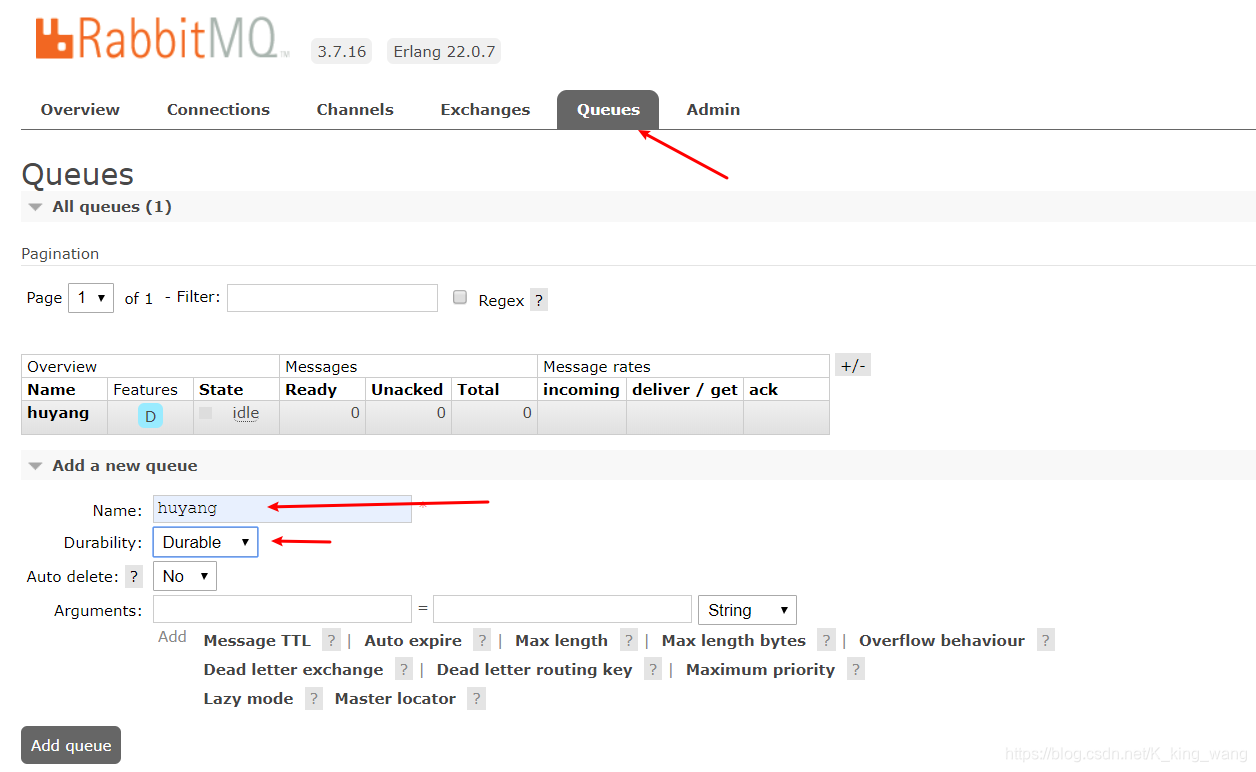Focus the Filter text field
Screen dimensions: 1256x772
click(332, 298)
